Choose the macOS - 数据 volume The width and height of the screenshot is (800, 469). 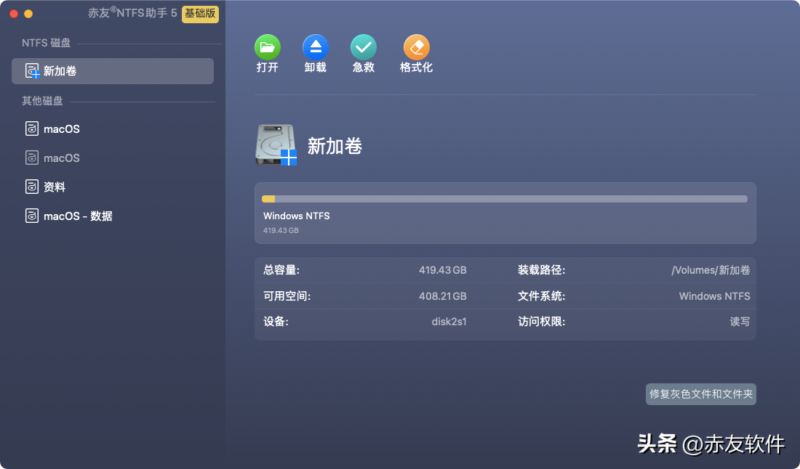[77, 216]
